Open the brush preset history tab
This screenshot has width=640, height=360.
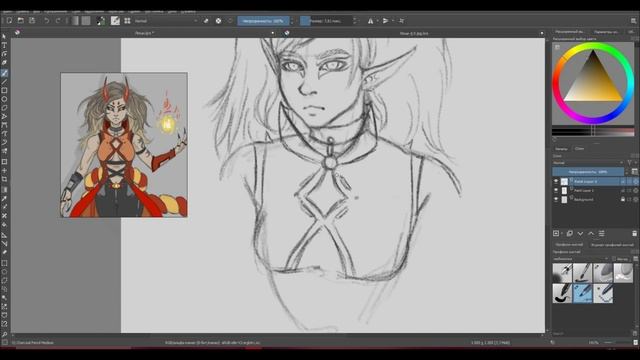pyautogui.click(x=612, y=244)
